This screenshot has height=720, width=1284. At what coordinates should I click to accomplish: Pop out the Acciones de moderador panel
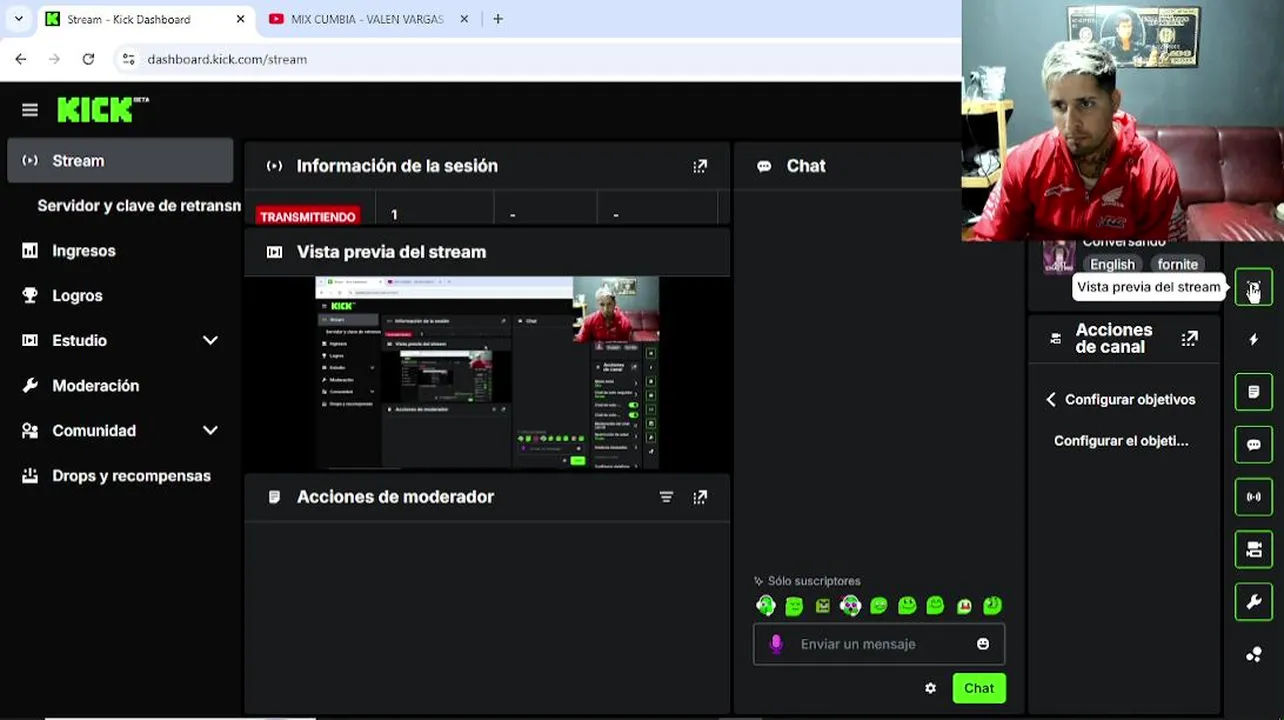point(700,497)
